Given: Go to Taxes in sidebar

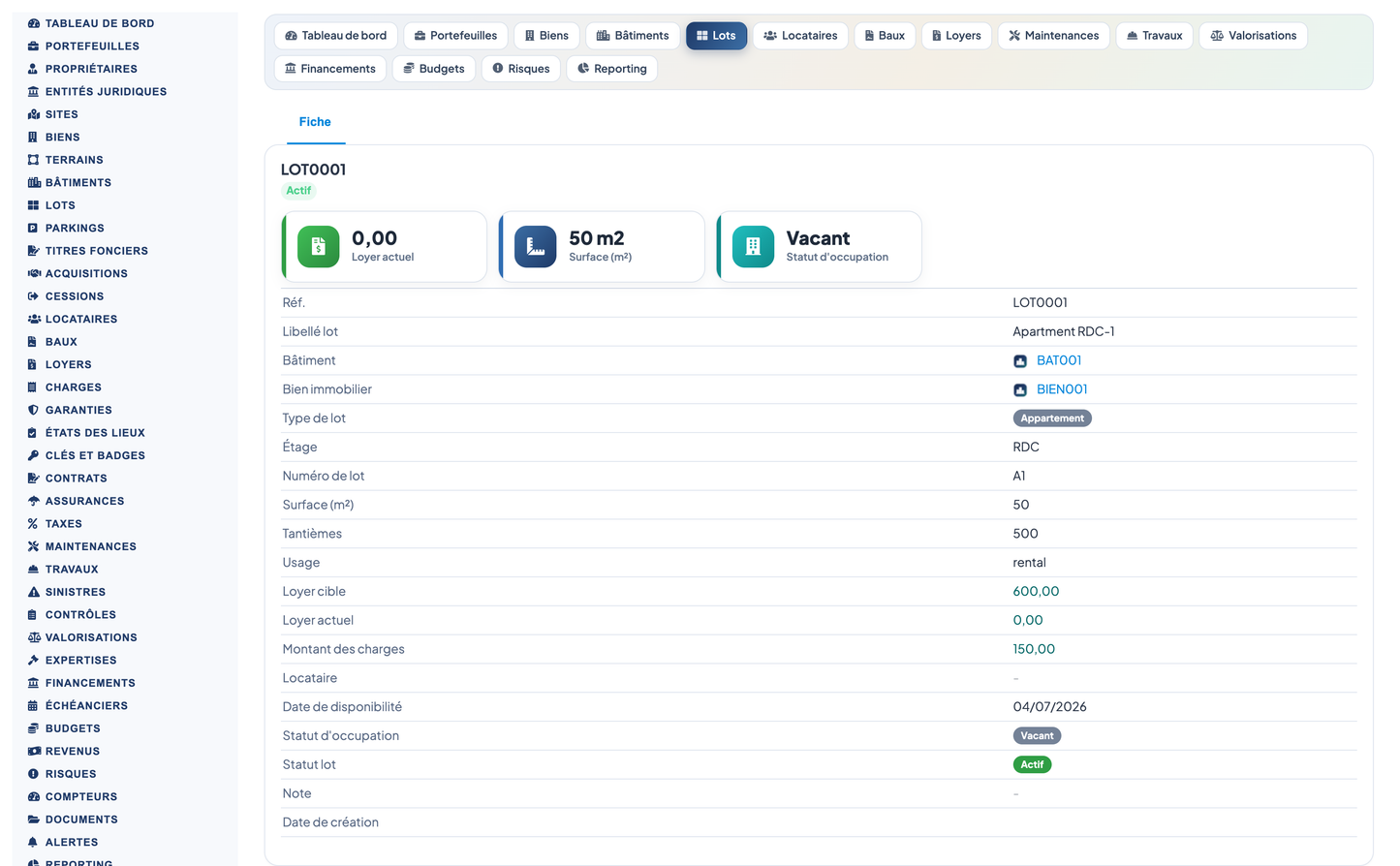Looking at the screenshot, I should click(x=55, y=524).
